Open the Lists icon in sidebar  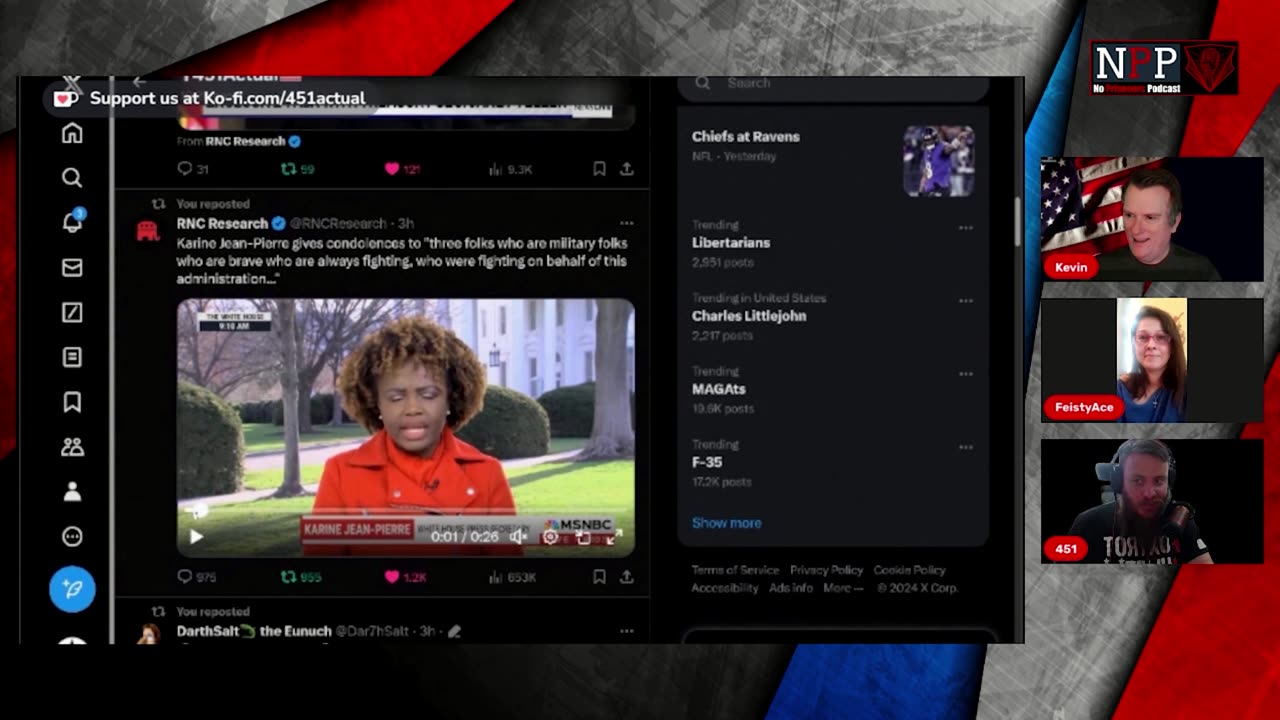[x=72, y=357]
